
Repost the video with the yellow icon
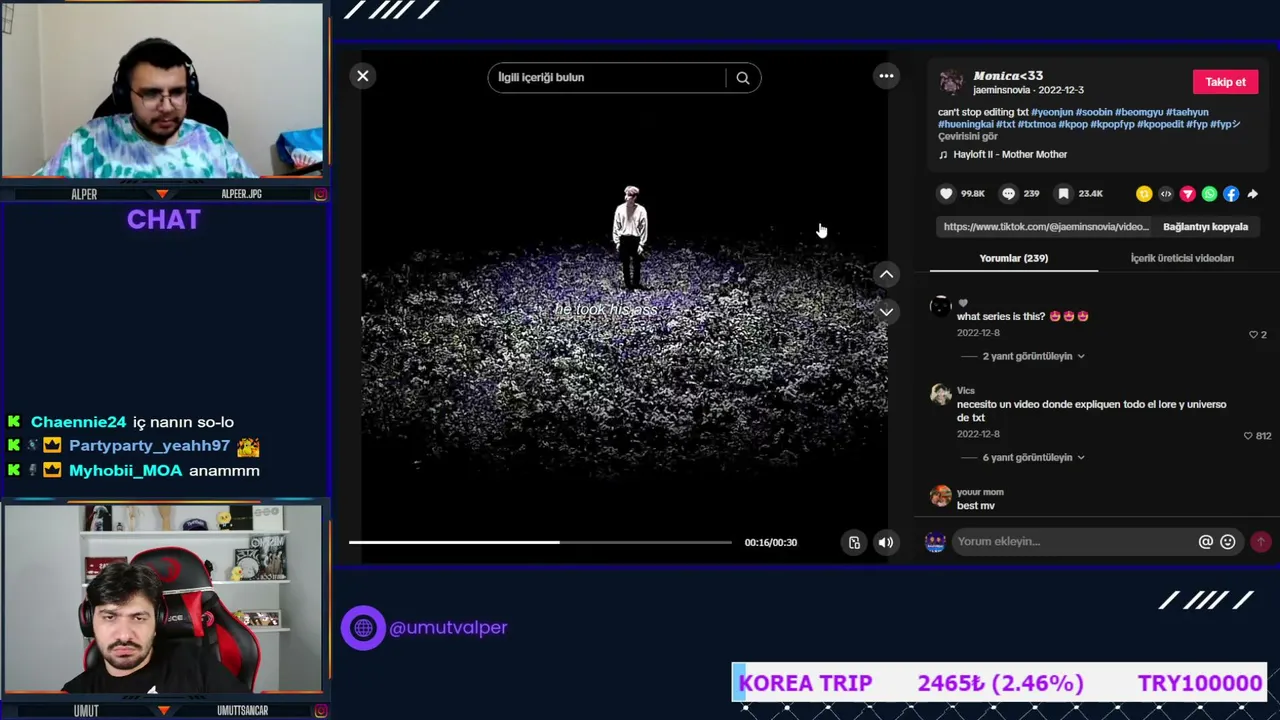pos(1144,194)
